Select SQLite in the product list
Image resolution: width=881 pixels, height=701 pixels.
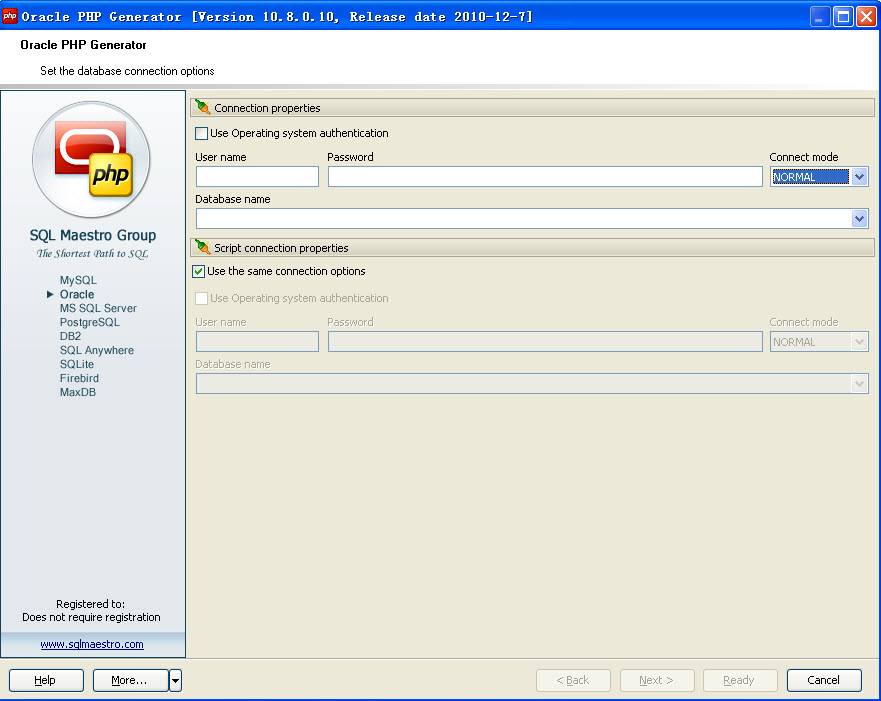click(77, 365)
